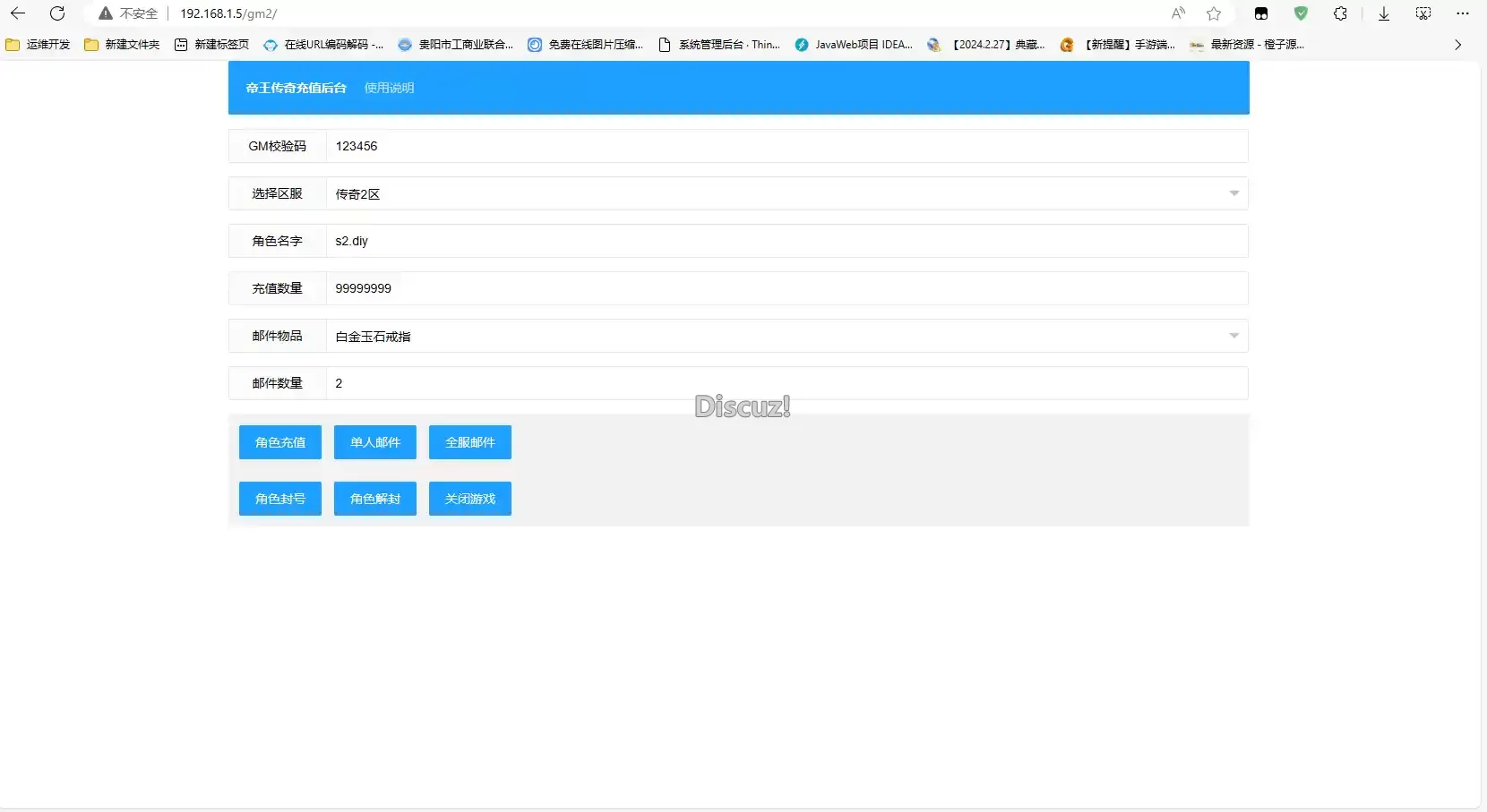Click the 邮件物品 field label
1487x812 pixels.
coord(278,336)
